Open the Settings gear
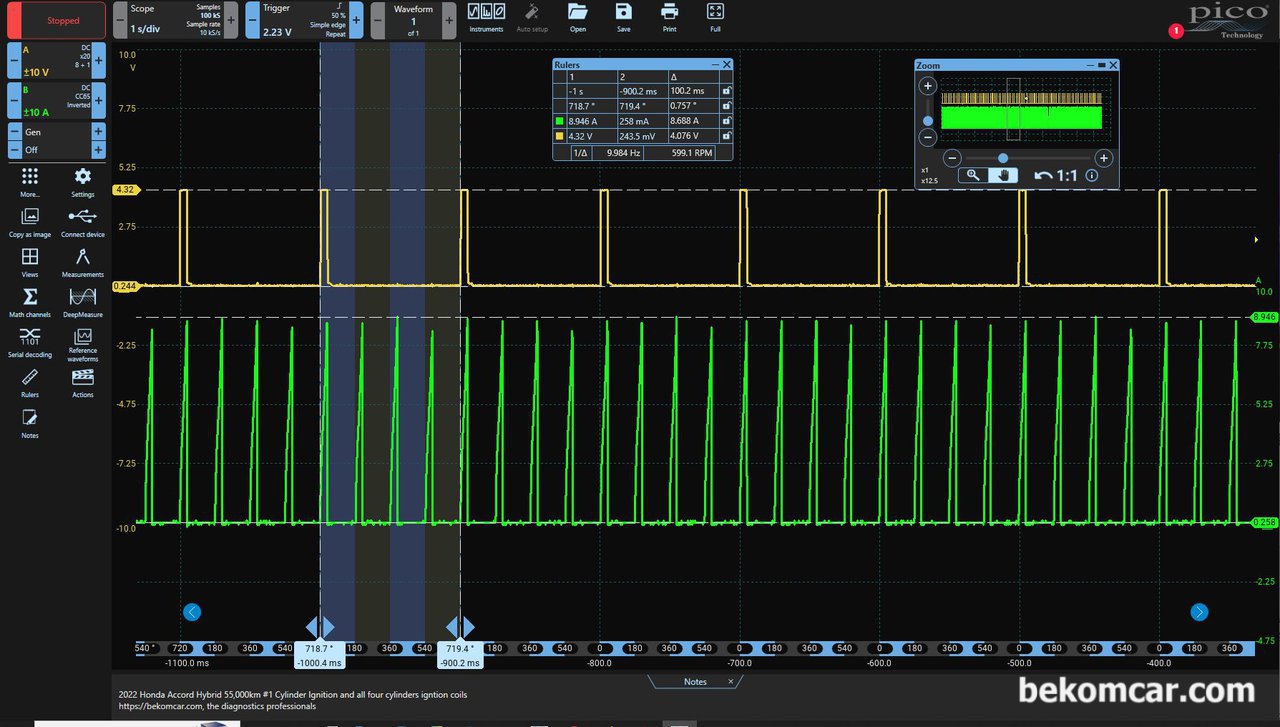The width and height of the screenshot is (1280, 727). click(x=83, y=182)
